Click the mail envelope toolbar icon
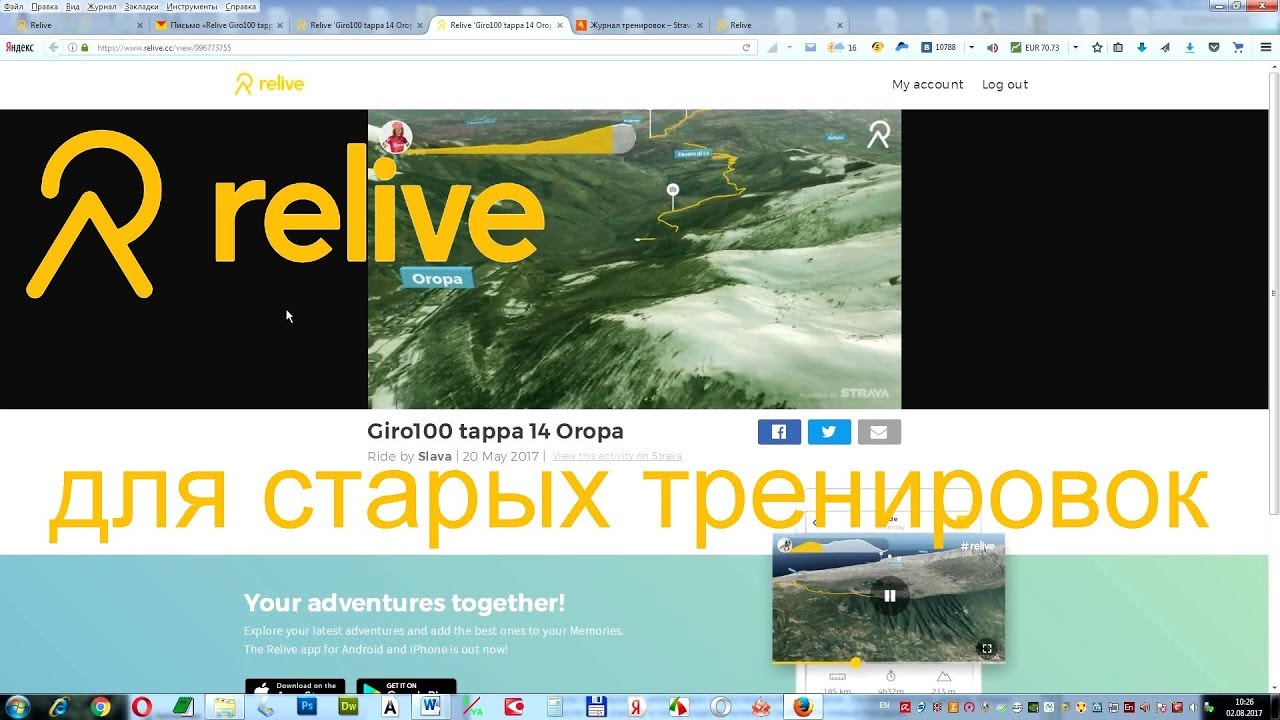The image size is (1280, 720). [810, 47]
